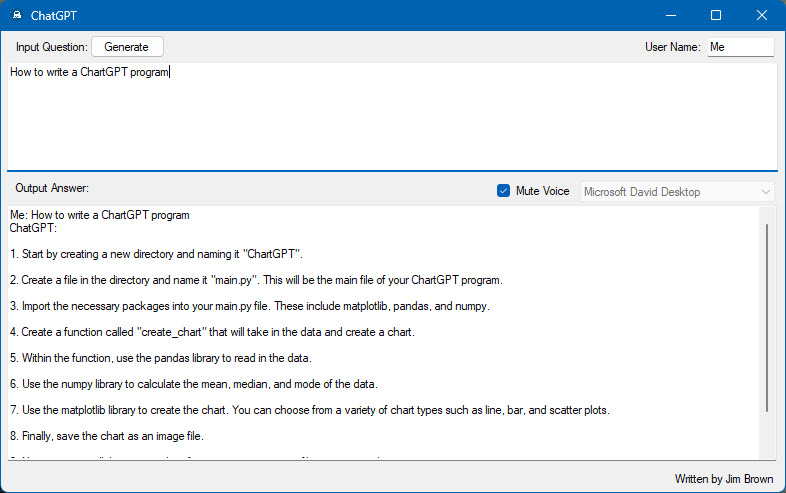Maximize the ChatGPT window
This screenshot has height=493, width=786.
point(716,16)
